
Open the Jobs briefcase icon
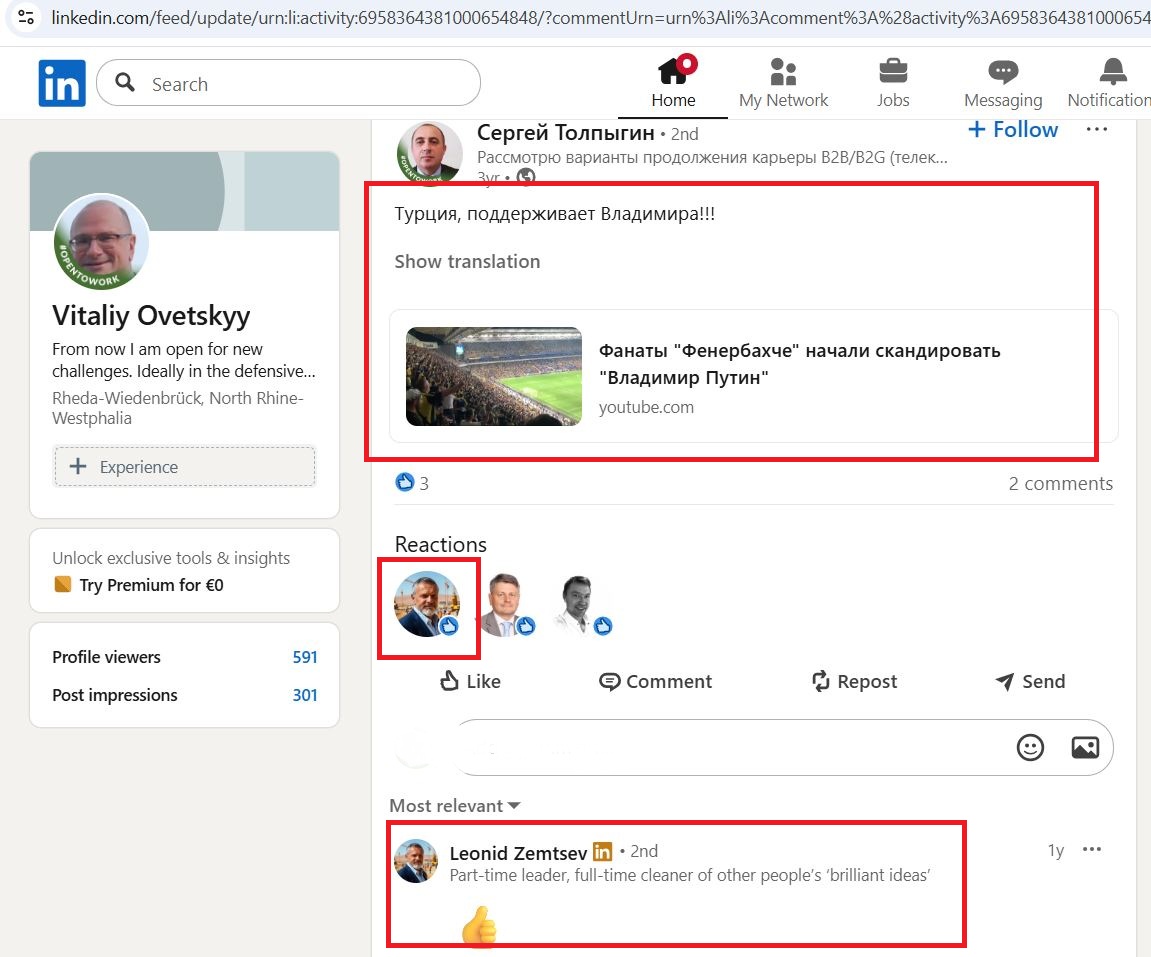tap(893, 72)
